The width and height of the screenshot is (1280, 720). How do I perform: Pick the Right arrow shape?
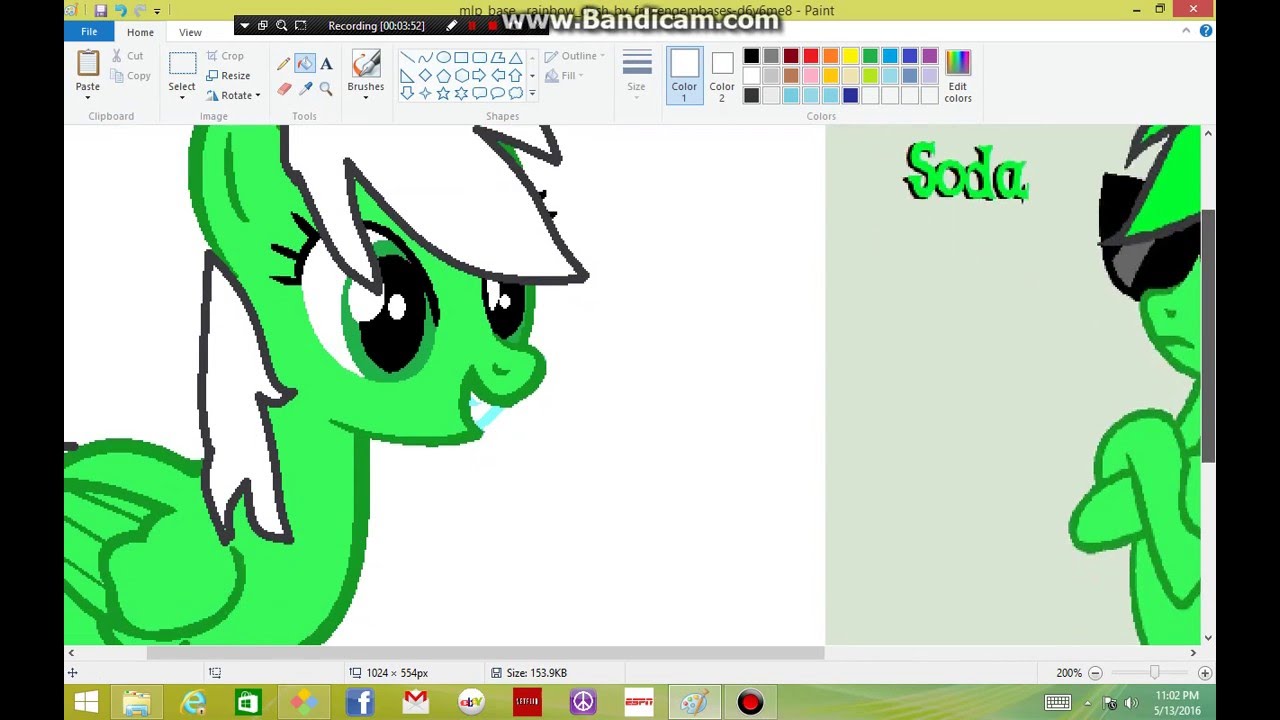(479, 76)
